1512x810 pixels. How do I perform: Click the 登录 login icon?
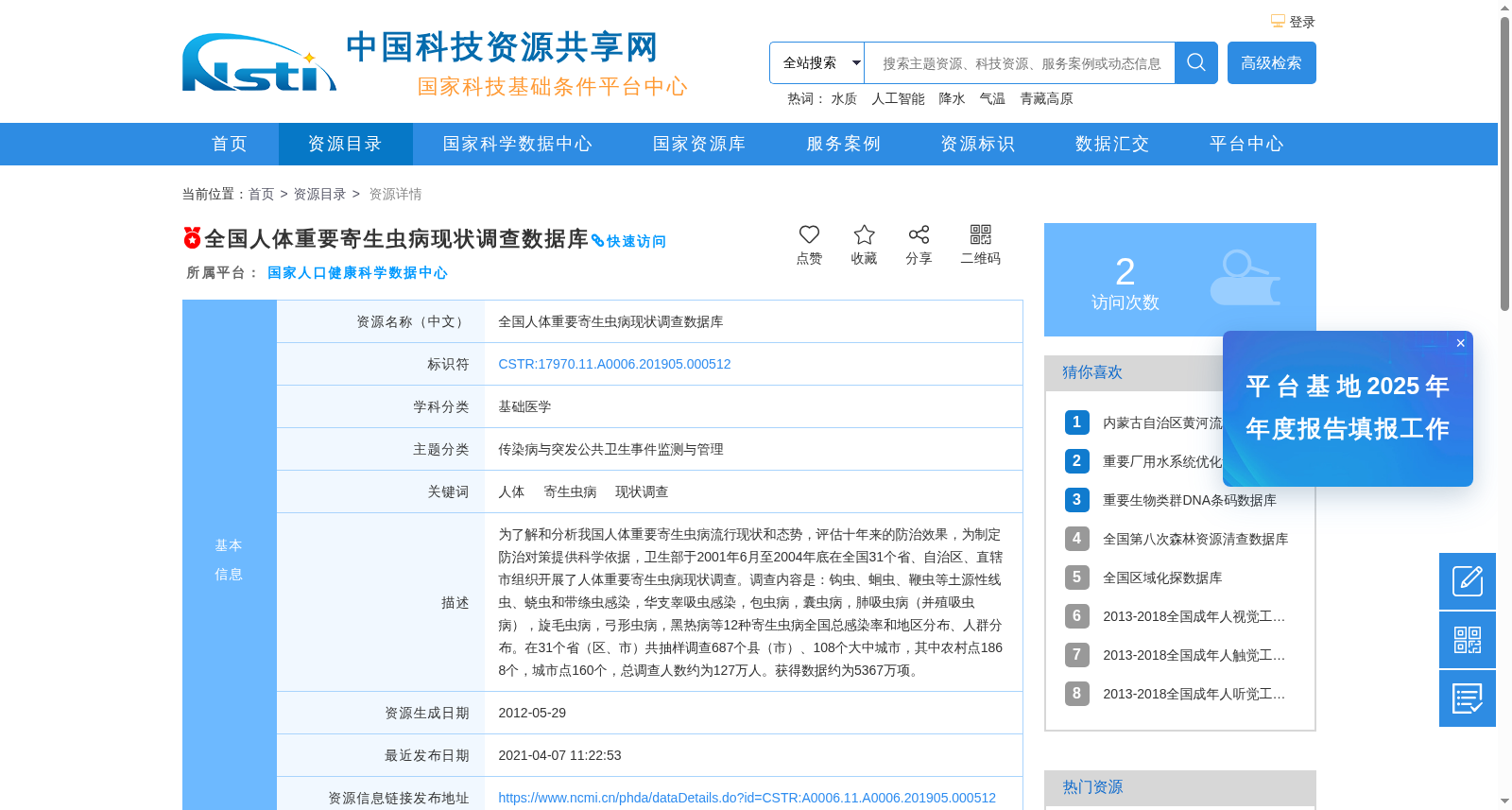tap(1278, 21)
